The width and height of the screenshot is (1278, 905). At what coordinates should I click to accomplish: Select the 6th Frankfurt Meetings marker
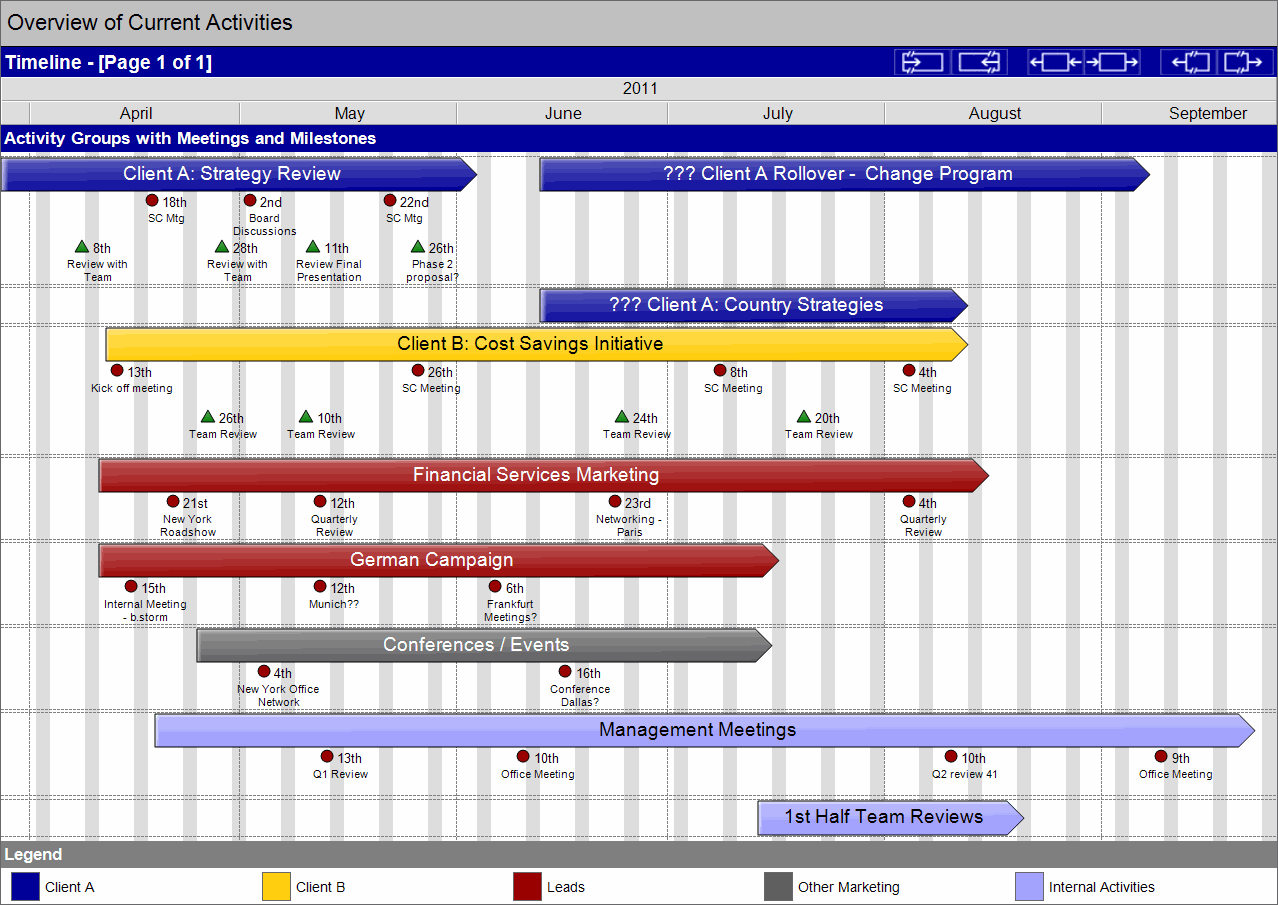point(495,587)
